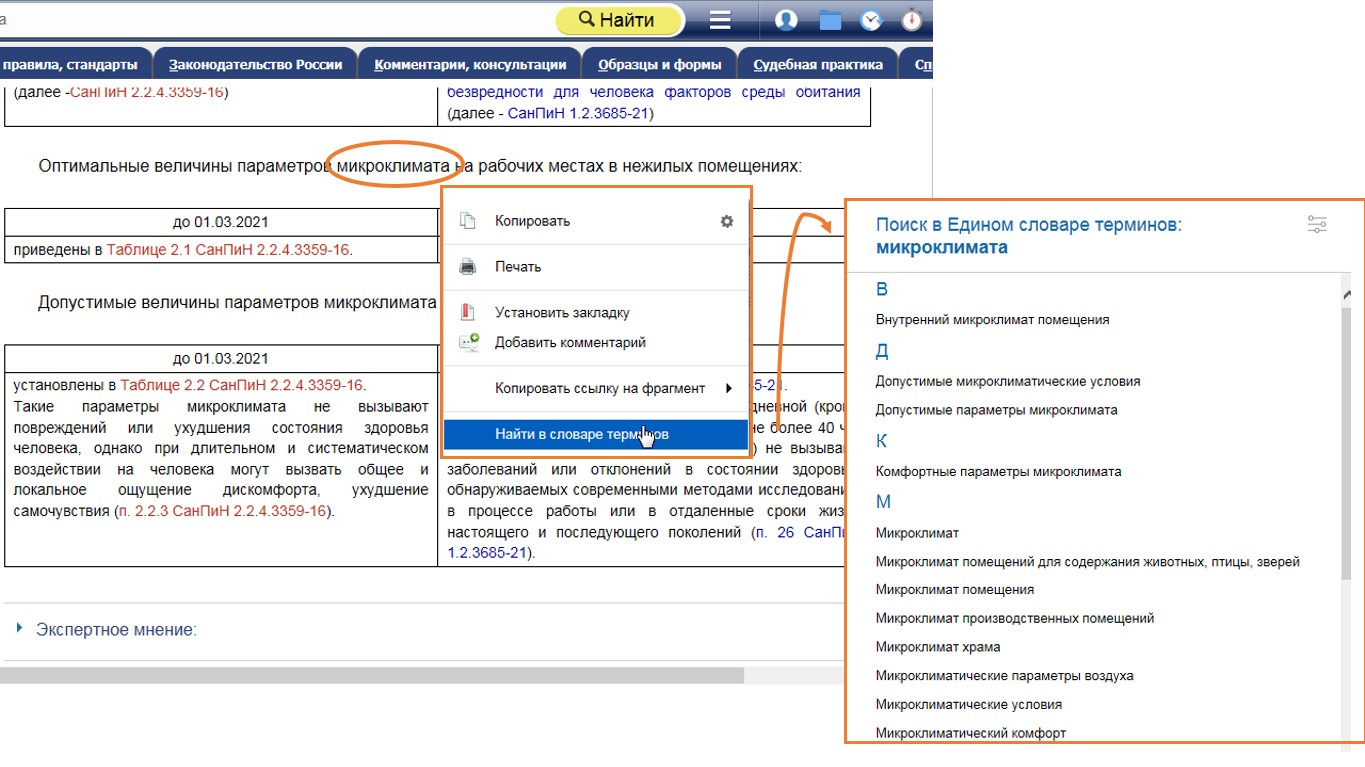Open the blue folder icon
This screenshot has height=767, width=1365.
pyautogui.click(x=830, y=20)
